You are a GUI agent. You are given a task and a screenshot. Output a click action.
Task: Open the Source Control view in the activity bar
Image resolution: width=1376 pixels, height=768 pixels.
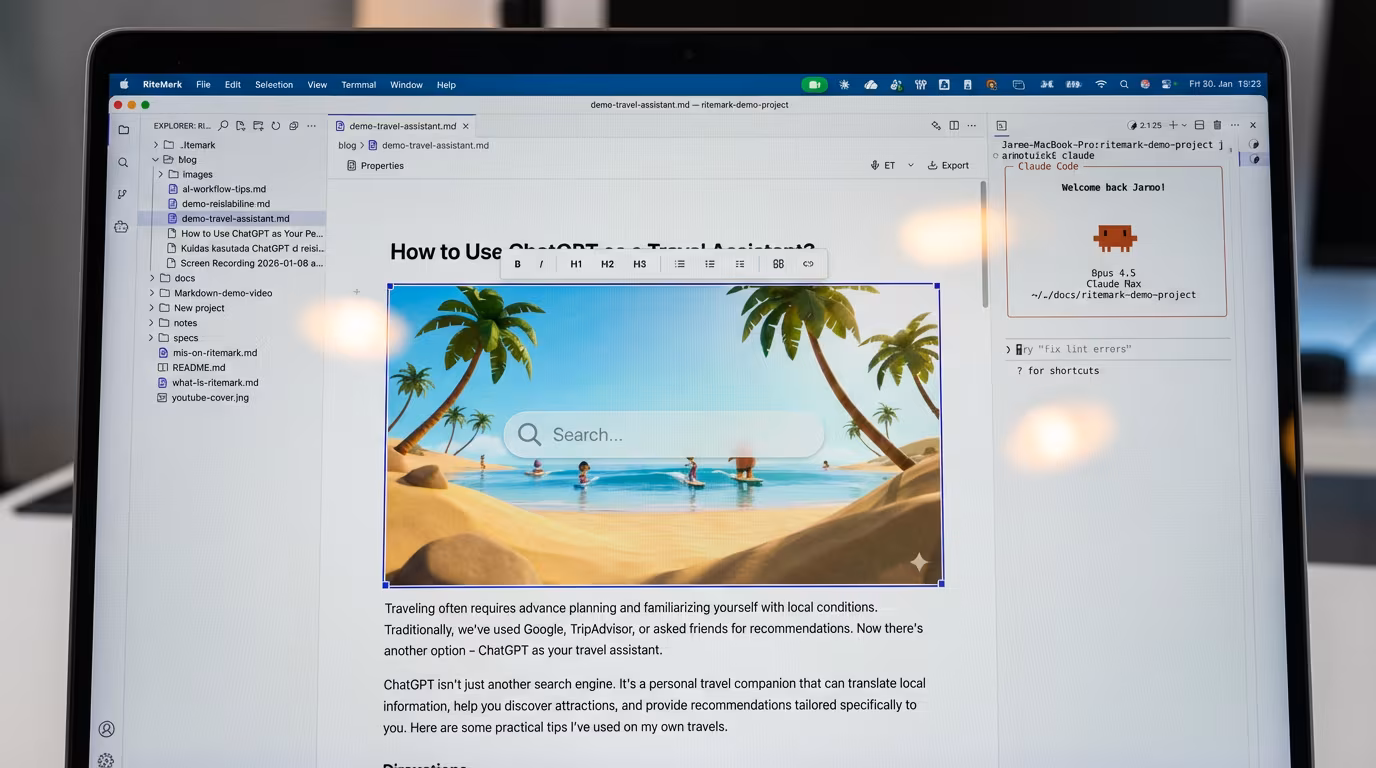point(122,194)
